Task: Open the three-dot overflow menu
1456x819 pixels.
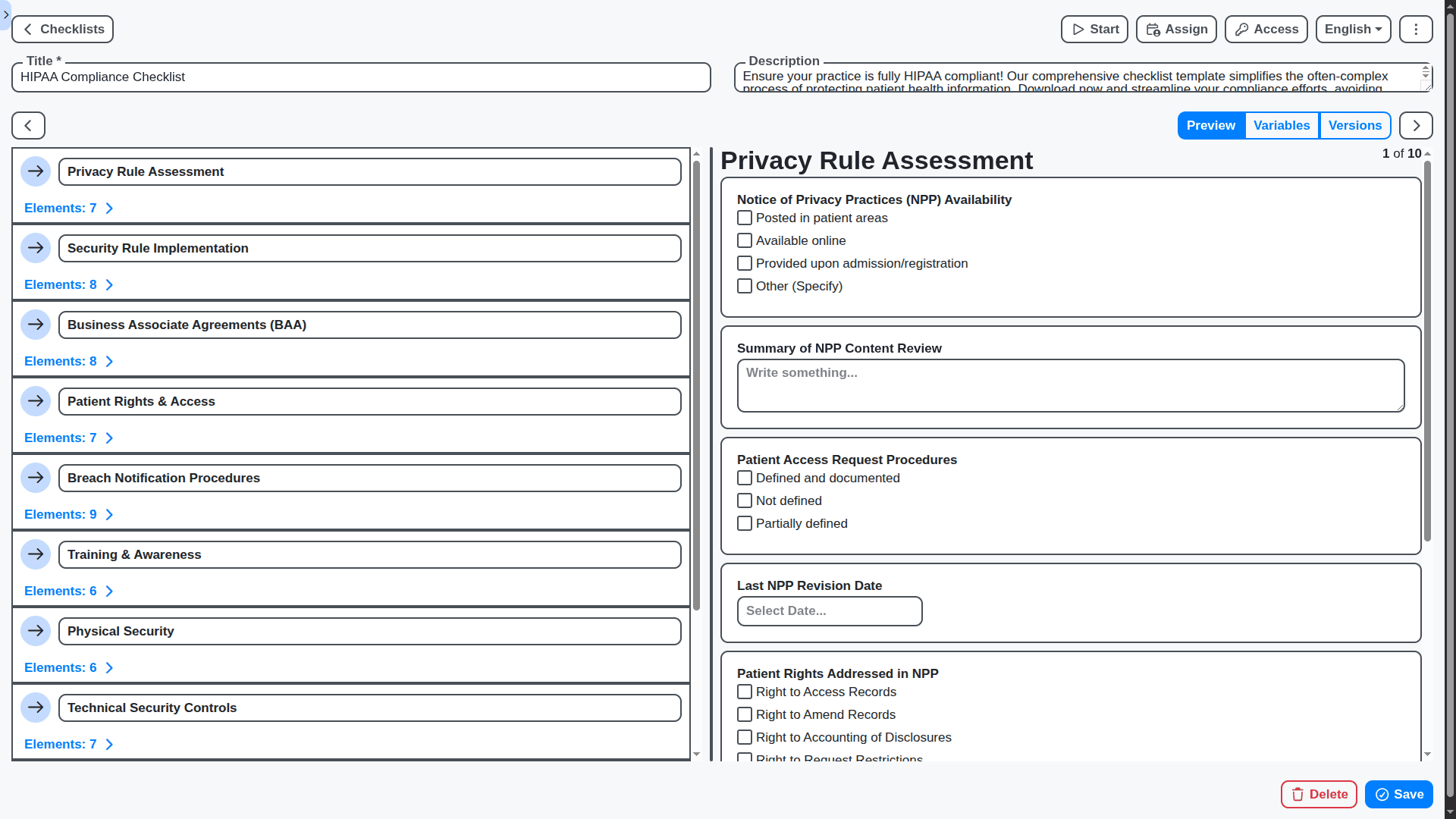Action: point(1415,29)
